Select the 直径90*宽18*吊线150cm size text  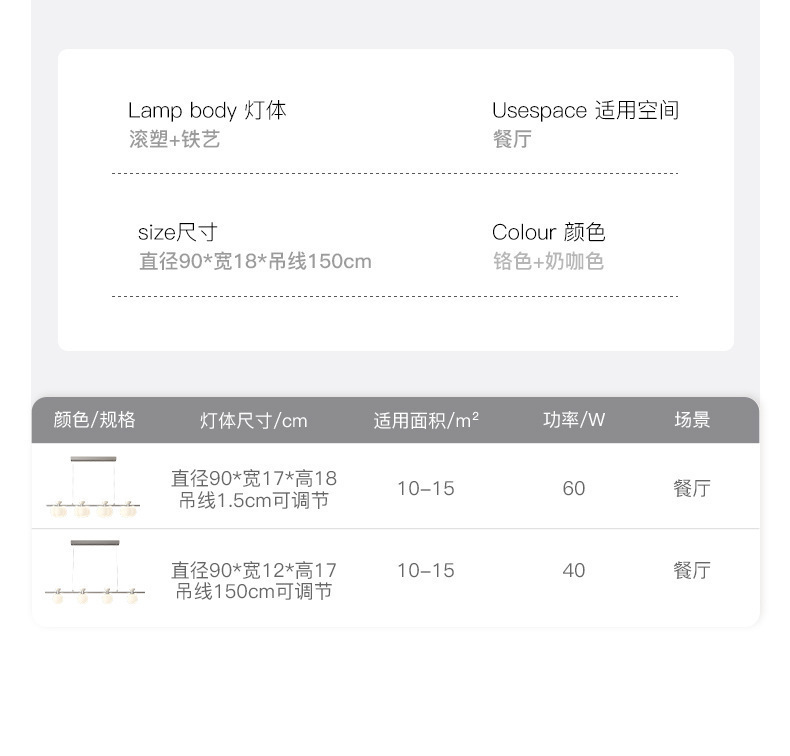point(255,262)
